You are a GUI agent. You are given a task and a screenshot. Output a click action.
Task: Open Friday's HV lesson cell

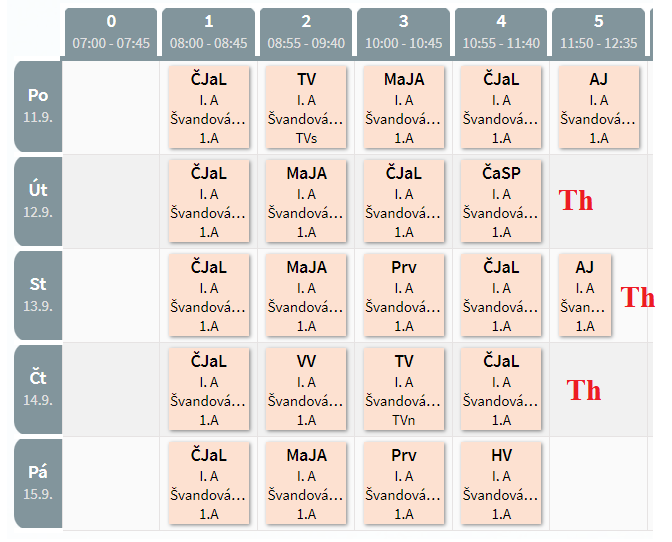click(501, 484)
